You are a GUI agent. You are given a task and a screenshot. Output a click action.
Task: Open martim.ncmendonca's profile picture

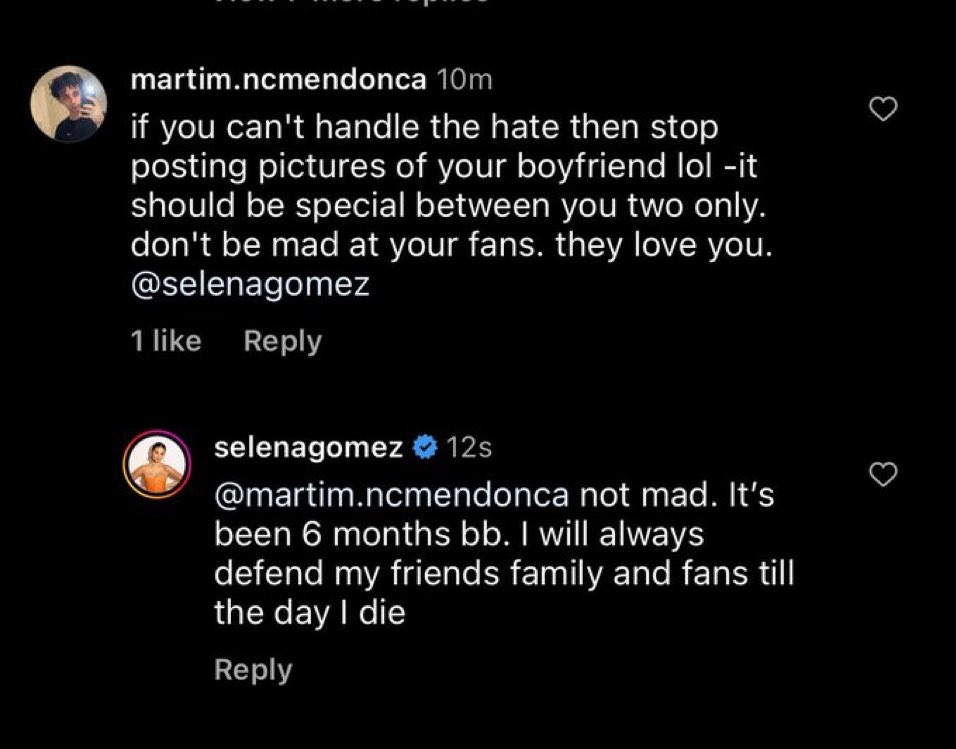click(x=69, y=104)
